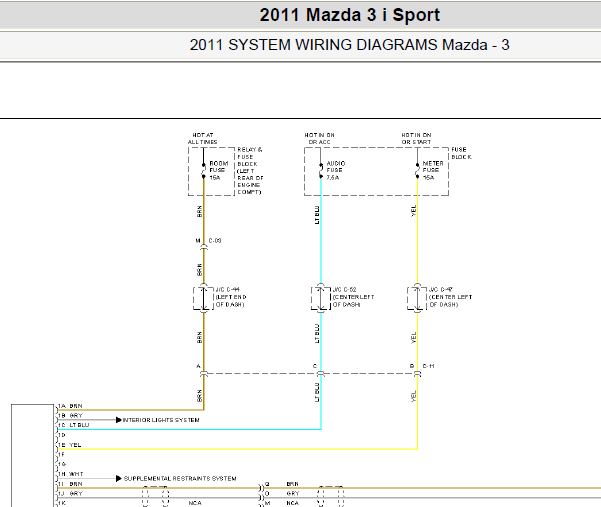
Task: Click the 'BRN' label right of terminal Q
Action: [x=292, y=484]
